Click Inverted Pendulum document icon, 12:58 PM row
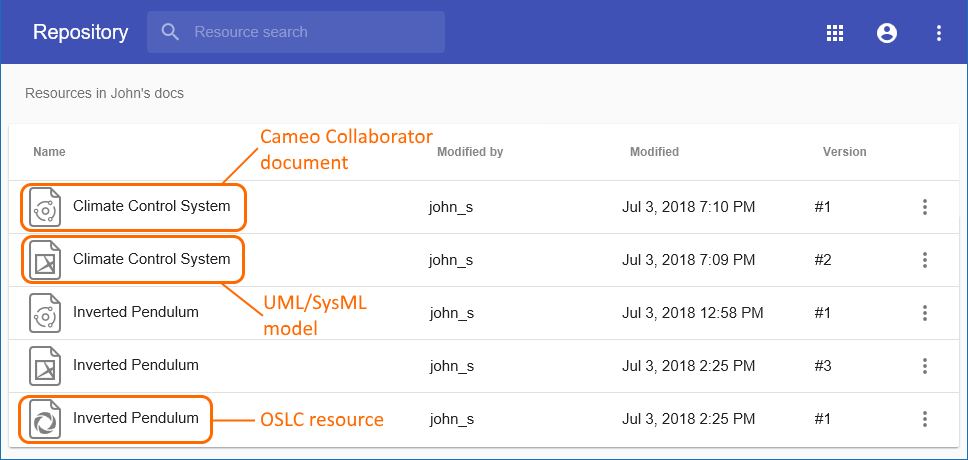 point(44,313)
